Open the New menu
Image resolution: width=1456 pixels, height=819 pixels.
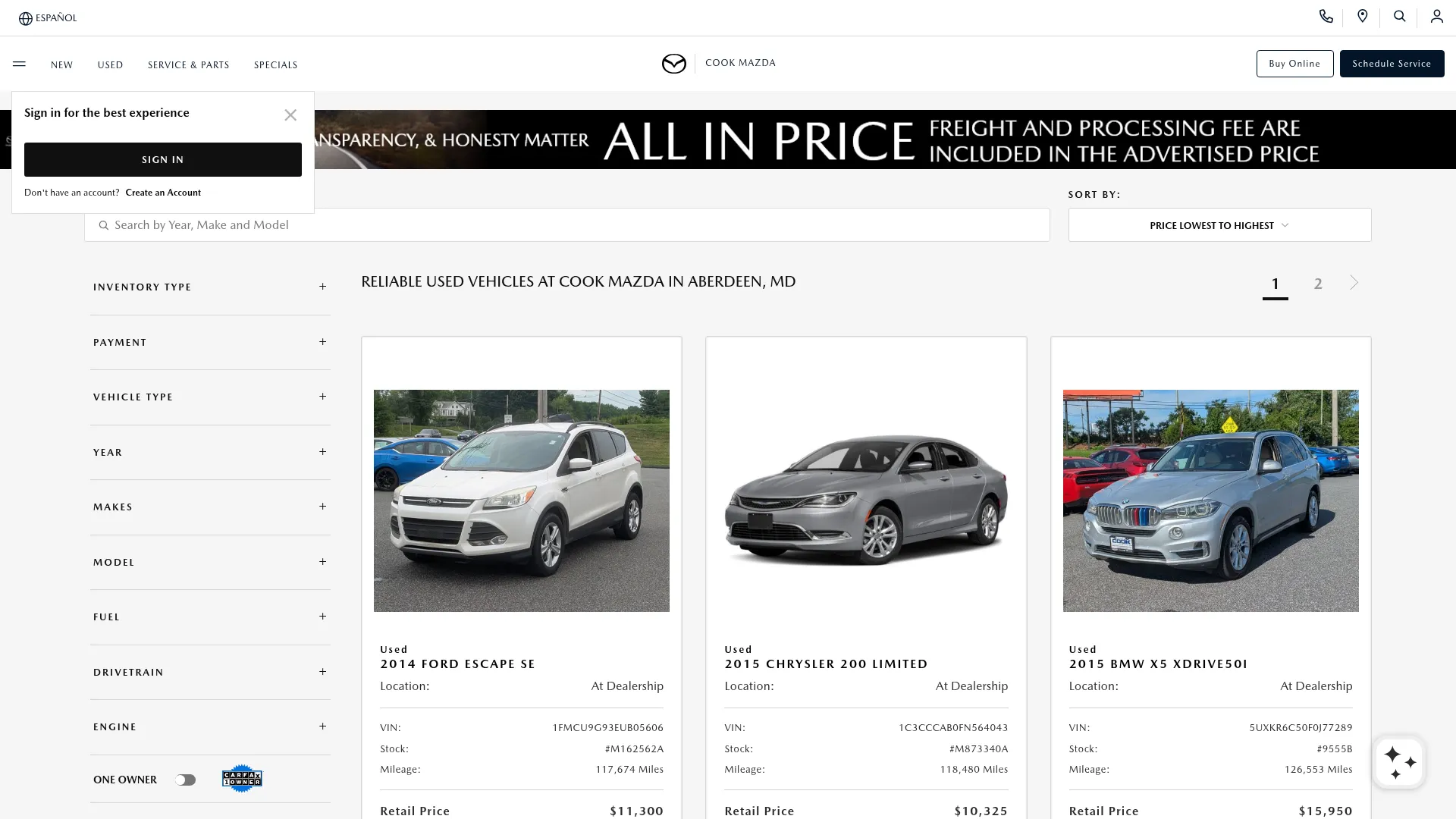61,65
